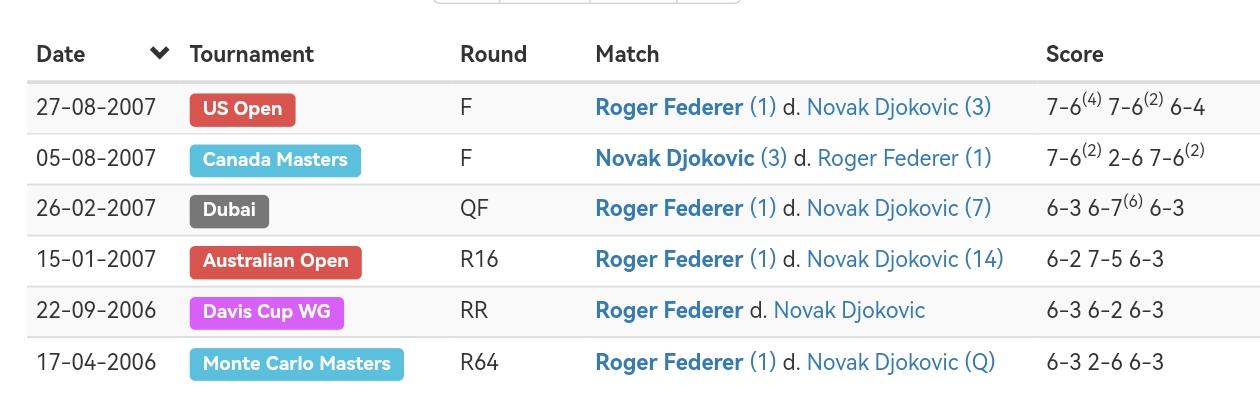The image size is (1260, 413).
Task: Open the US Open tournament tag
Action: (242, 109)
